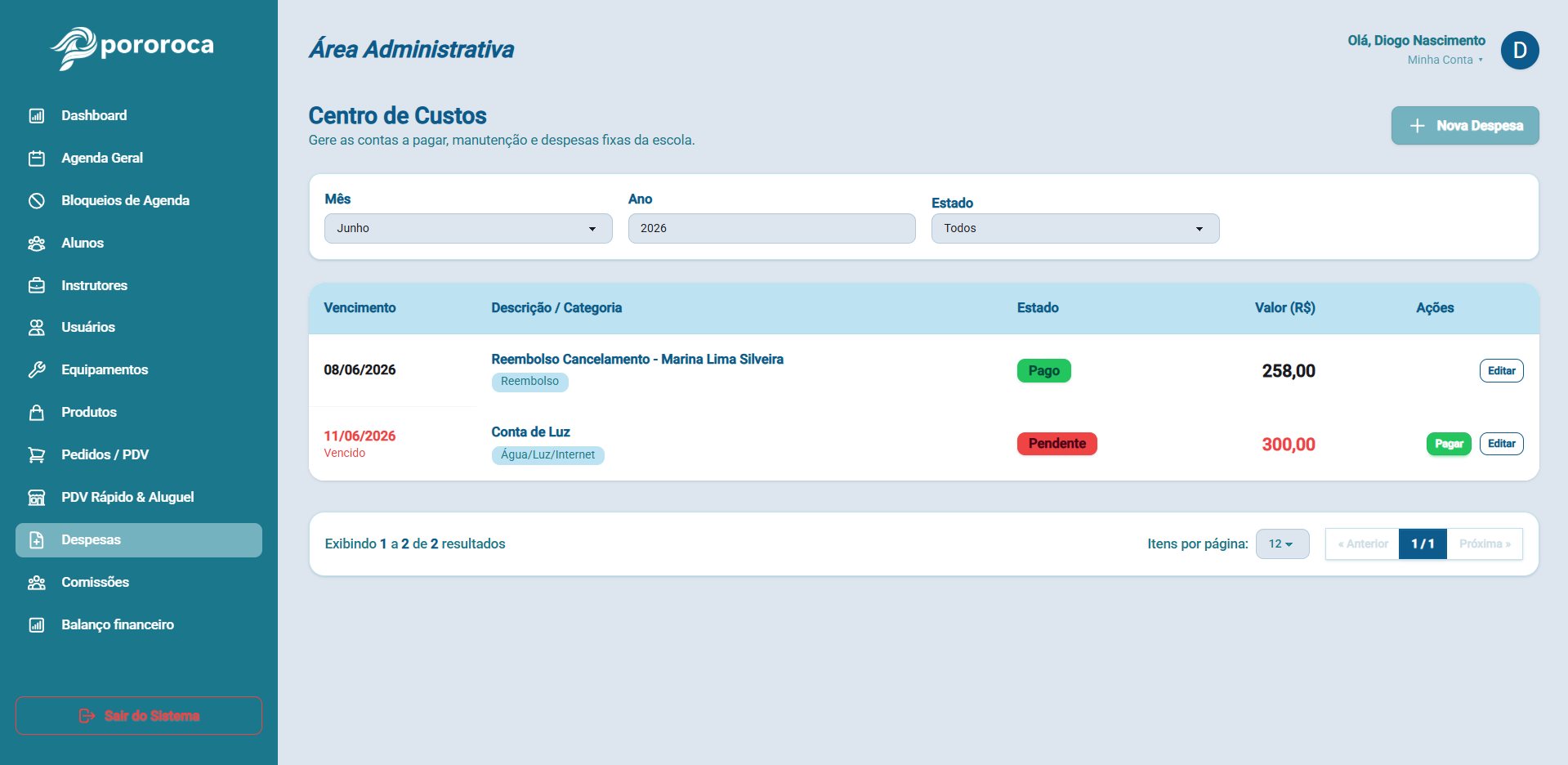Click the Água/Luz/Internet category tag
The image size is (1568, 765).
(547, 455)
